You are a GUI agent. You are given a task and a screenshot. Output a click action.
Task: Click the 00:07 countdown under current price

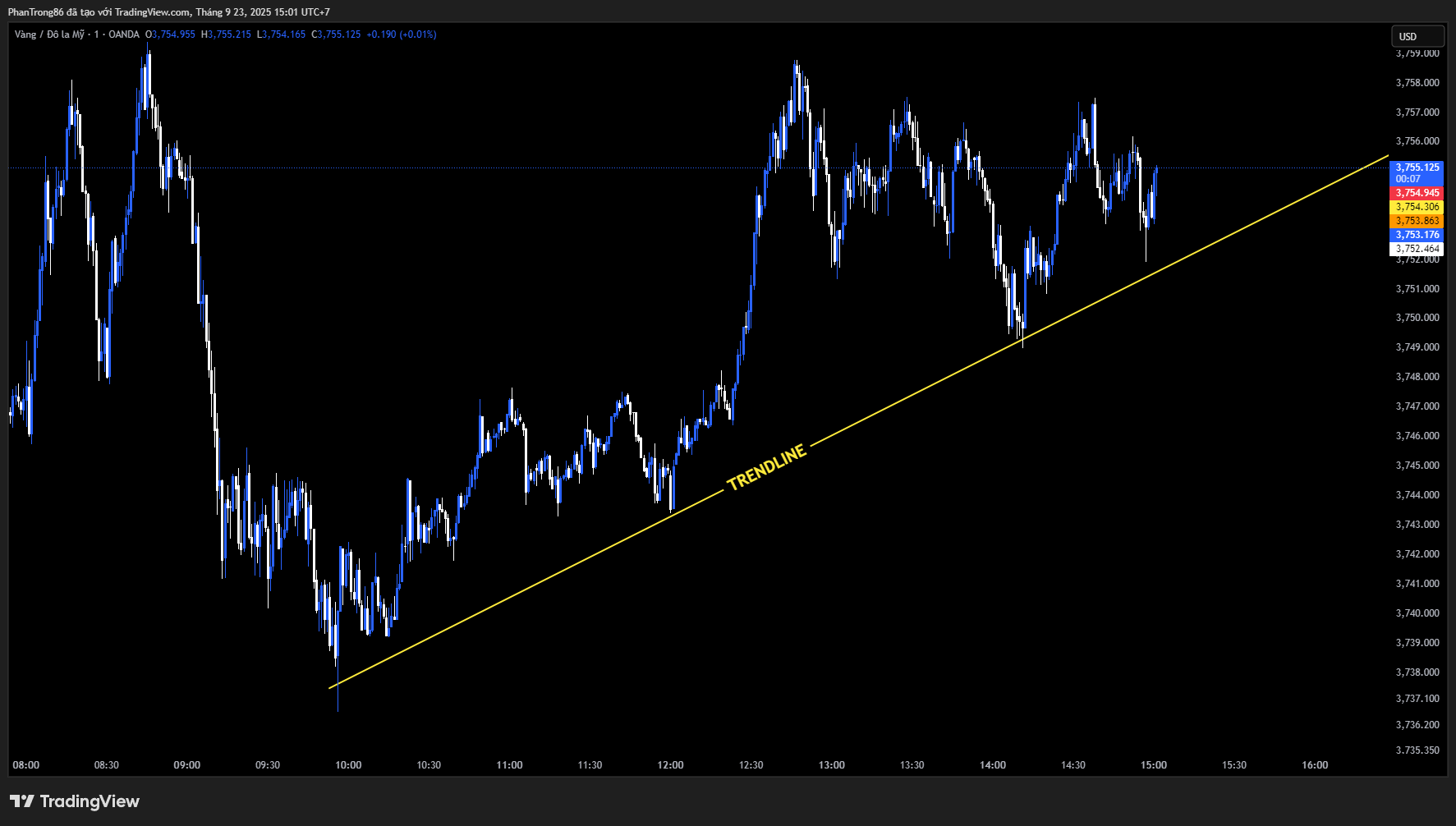pyautogui.click(x=1408, y=179)
